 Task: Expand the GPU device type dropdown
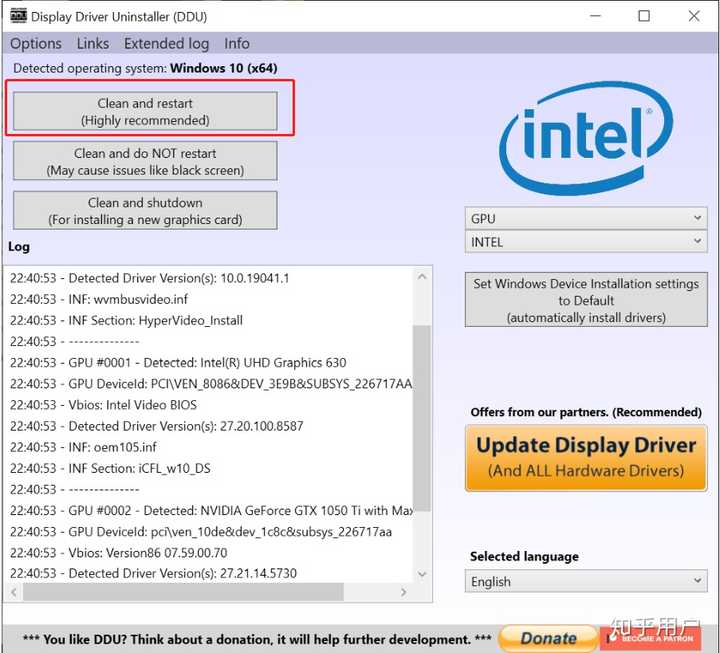coord(586,219)
